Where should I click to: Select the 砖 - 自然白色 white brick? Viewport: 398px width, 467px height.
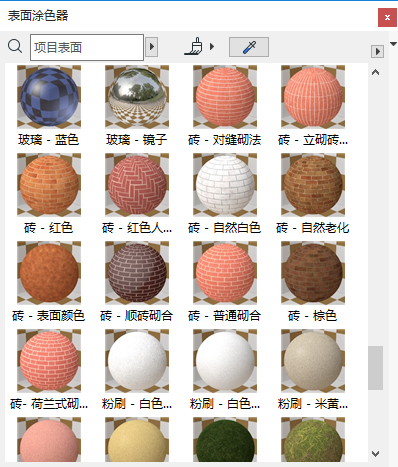[225, 185]
